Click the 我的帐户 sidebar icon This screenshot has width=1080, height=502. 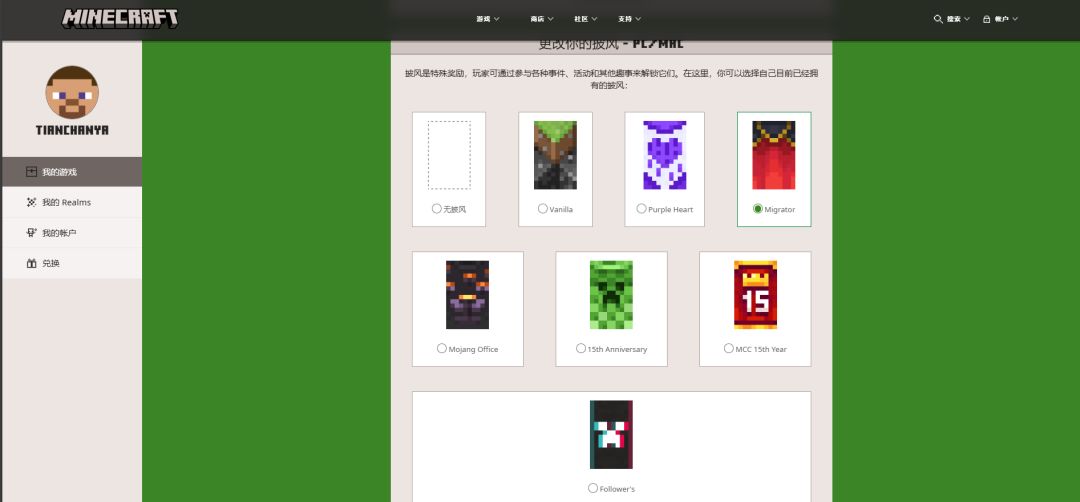click(31, 233)
